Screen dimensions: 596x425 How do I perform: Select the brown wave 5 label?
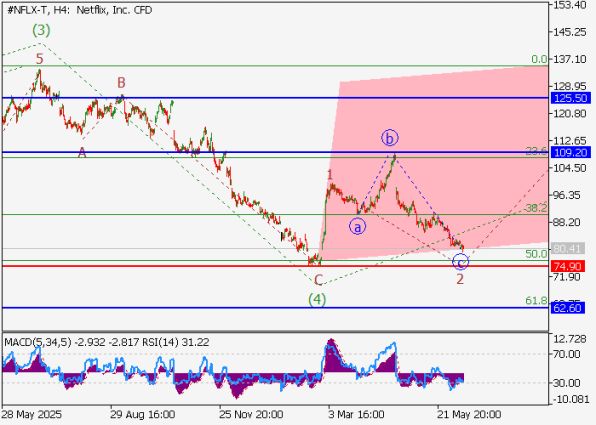click(40, 59)
